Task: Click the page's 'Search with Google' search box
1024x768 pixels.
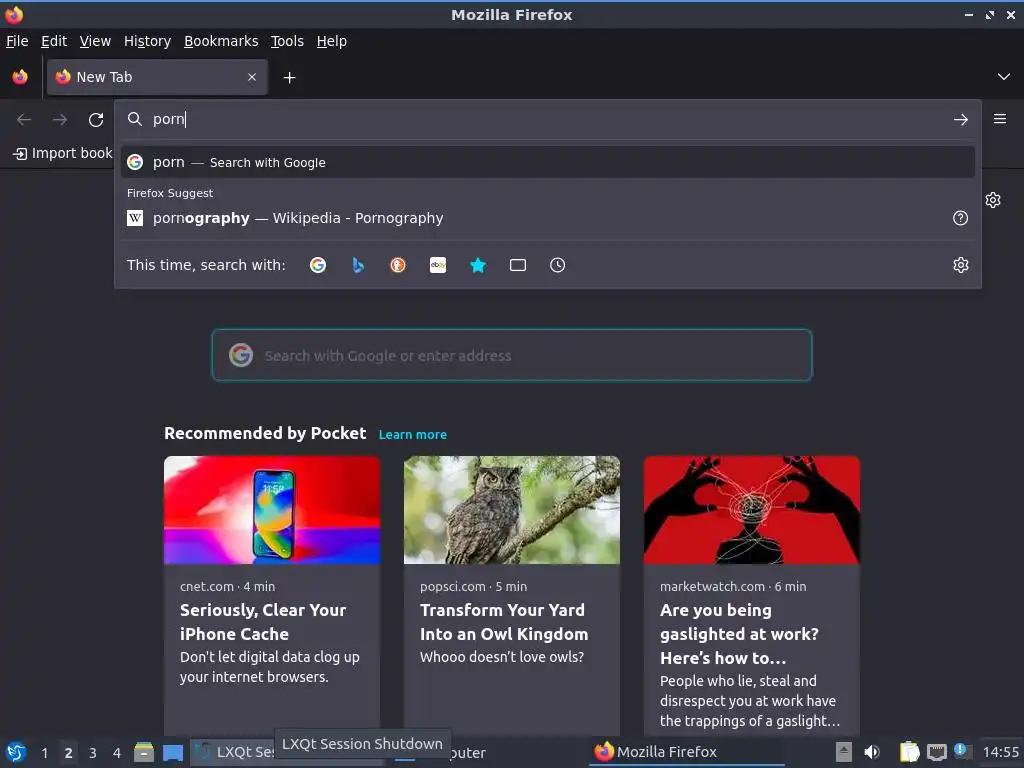Action: pos(512,355)
